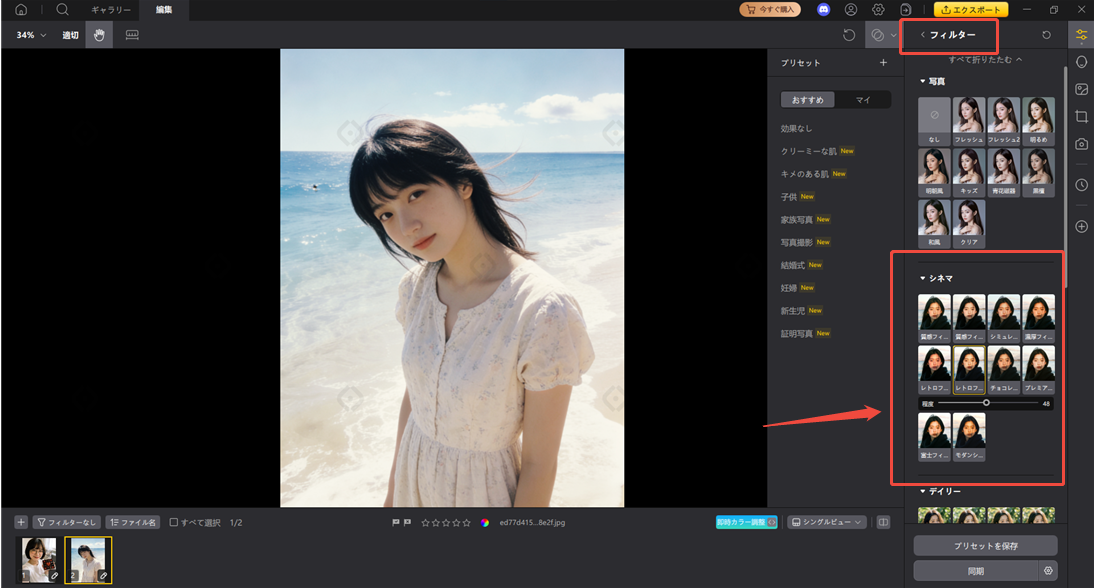1097x588 pixels.
Task: Toggle the 即時カラー調整 button
Action: click(x=746, y=522)
